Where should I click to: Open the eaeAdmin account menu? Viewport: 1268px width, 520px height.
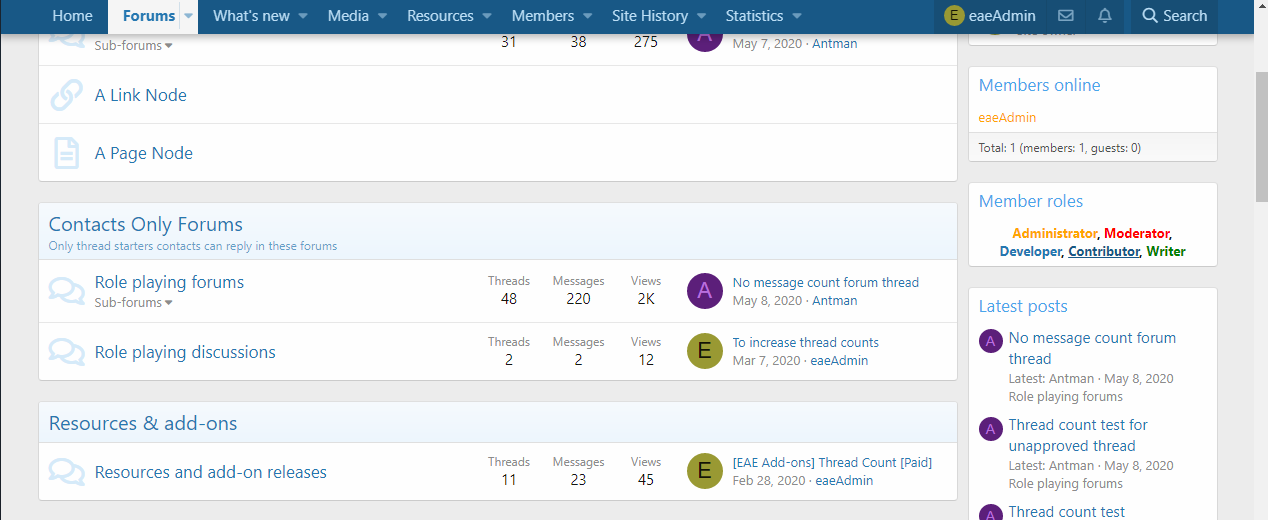coord(990,16)
